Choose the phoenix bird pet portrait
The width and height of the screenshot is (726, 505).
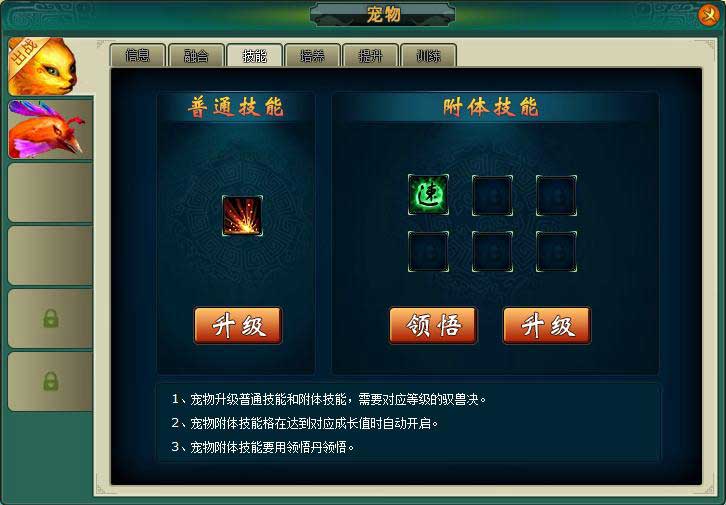click(50, 129)
